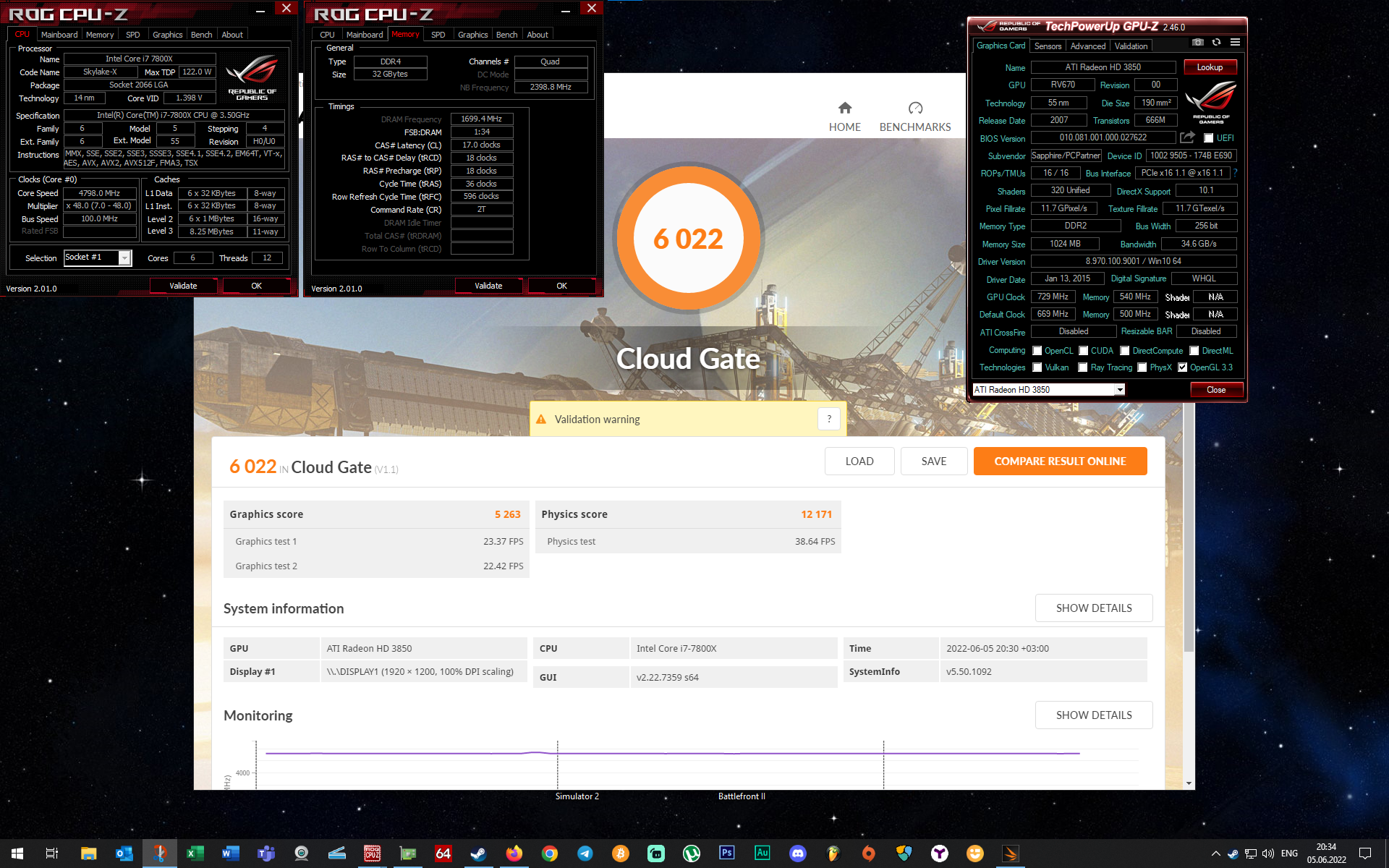Click Validate in the left CPU-Z window

[x=183, y=286]
